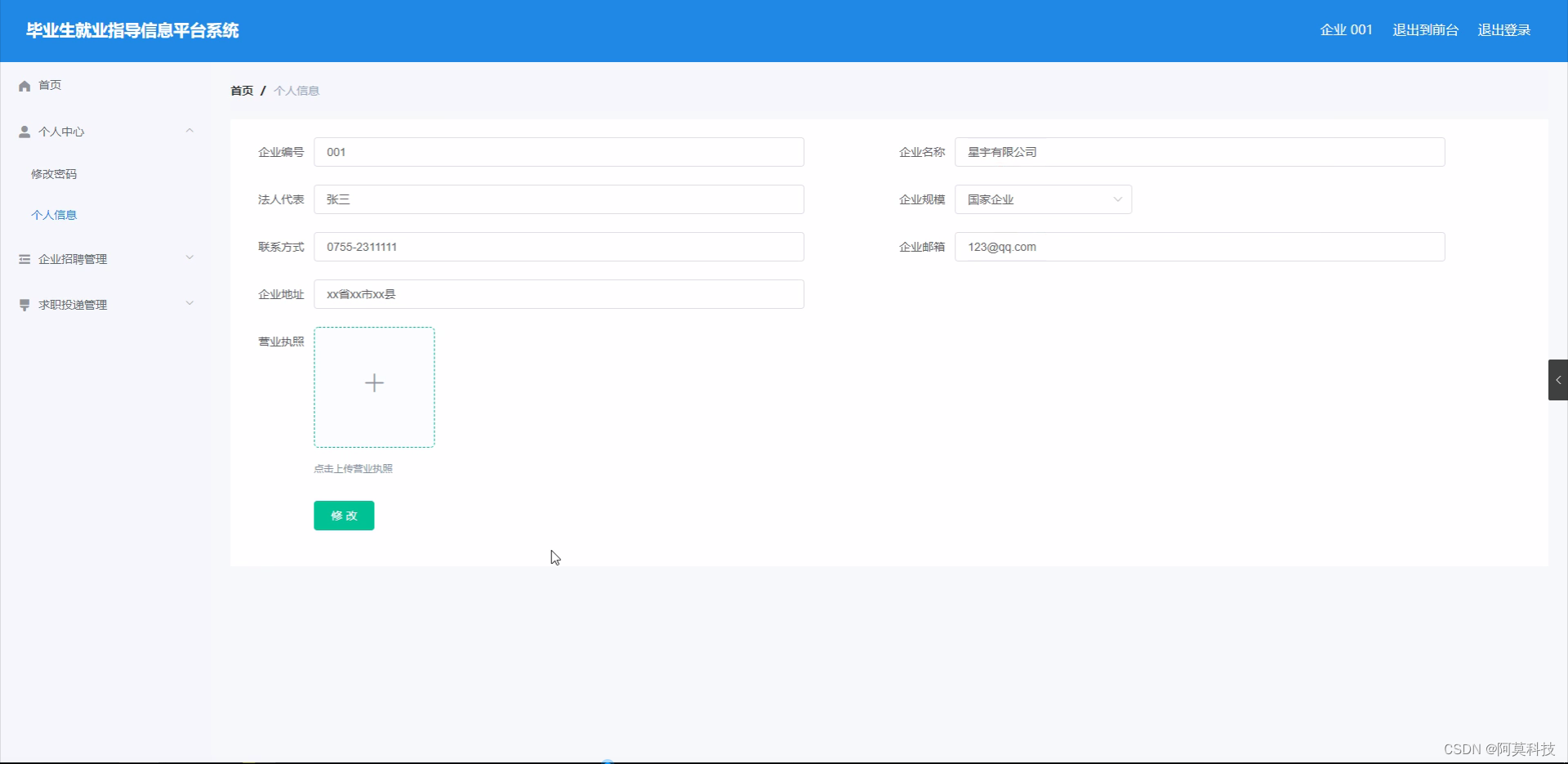The image size is (1568, 764).
Task: Select the person icon next to 个人中心
Action: click(24, 131)
